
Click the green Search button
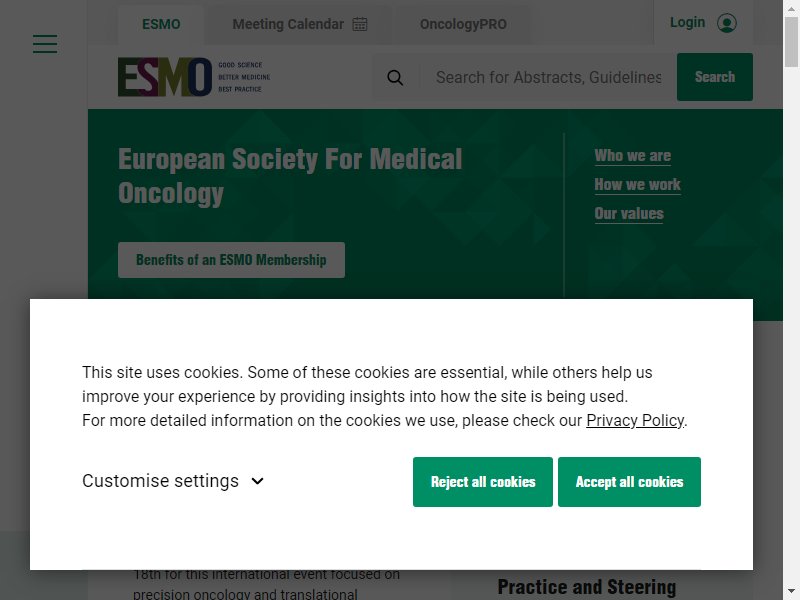pos(714,77)
